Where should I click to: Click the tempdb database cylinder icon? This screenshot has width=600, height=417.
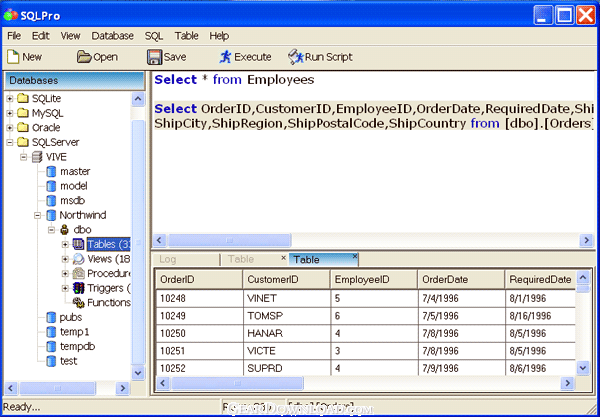[x=51, y=346]
